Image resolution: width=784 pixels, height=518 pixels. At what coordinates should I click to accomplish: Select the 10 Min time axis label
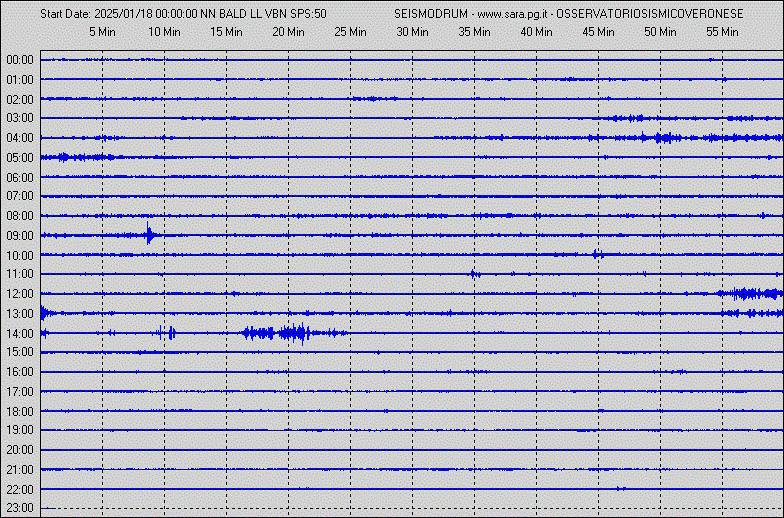point(164,32)
